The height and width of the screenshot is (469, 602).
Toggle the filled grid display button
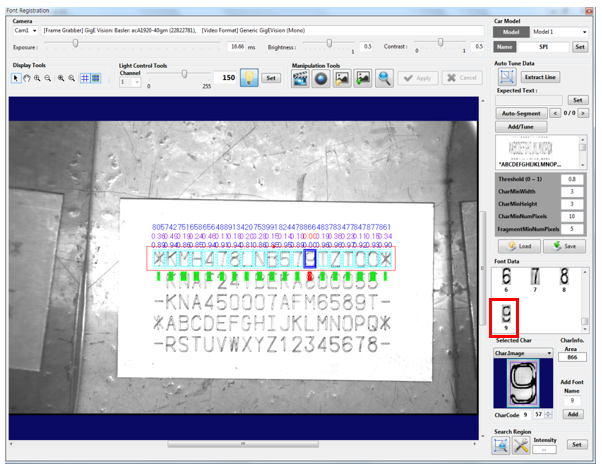tap(96, 78)
